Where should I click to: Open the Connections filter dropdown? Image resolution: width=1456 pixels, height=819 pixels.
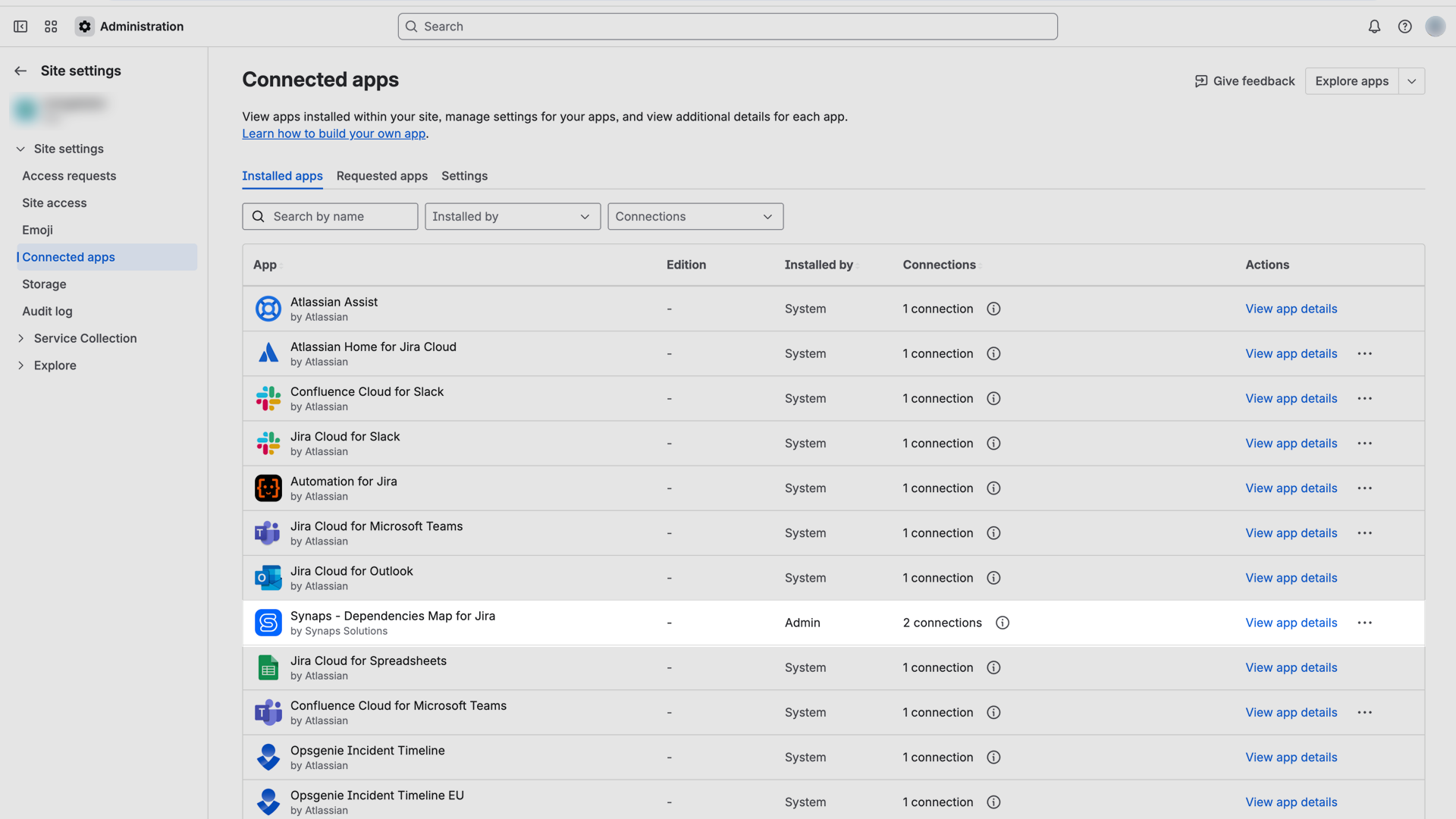click(x=695, y=216)
